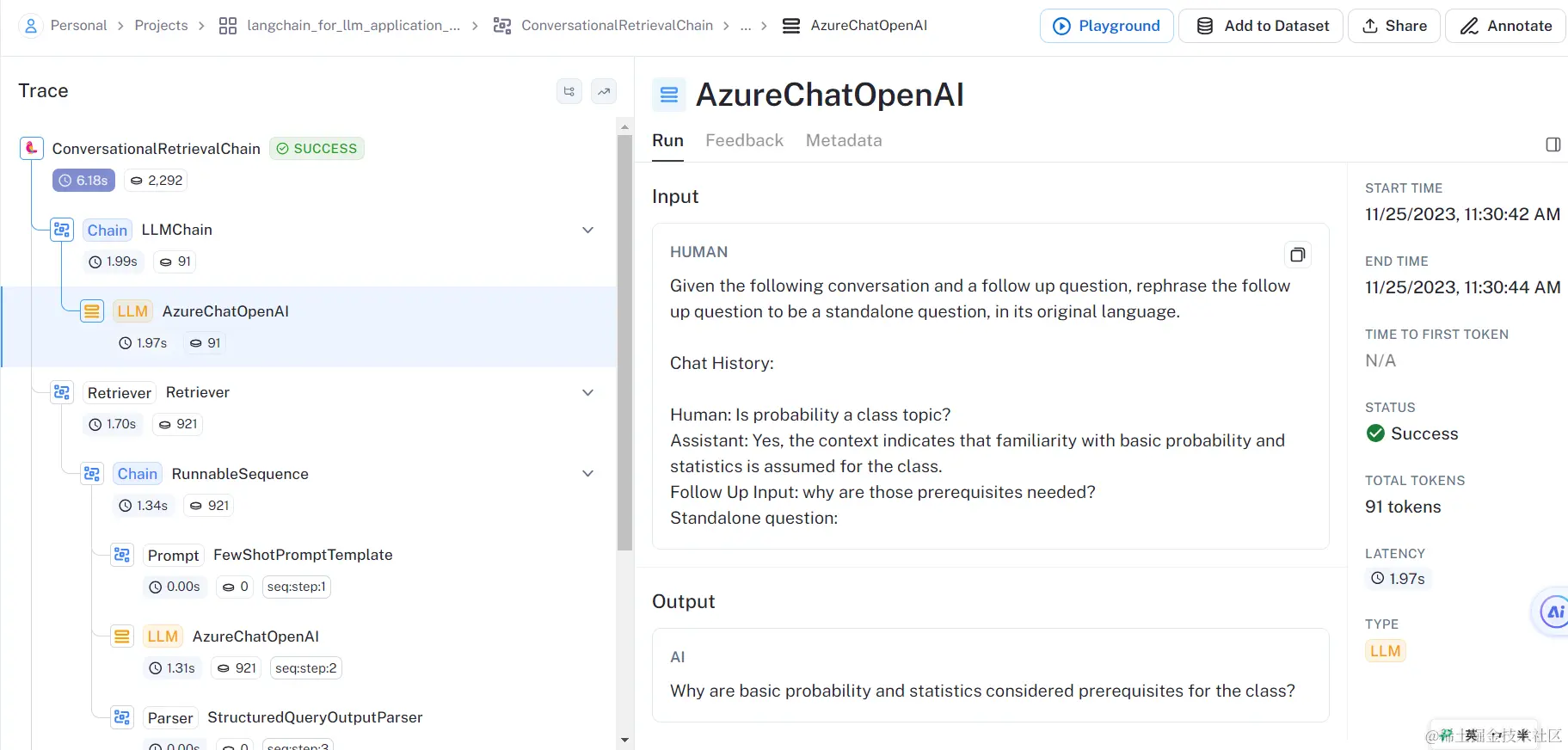
Task: Select the RunnableSequence run
Action: click(240, 474)
